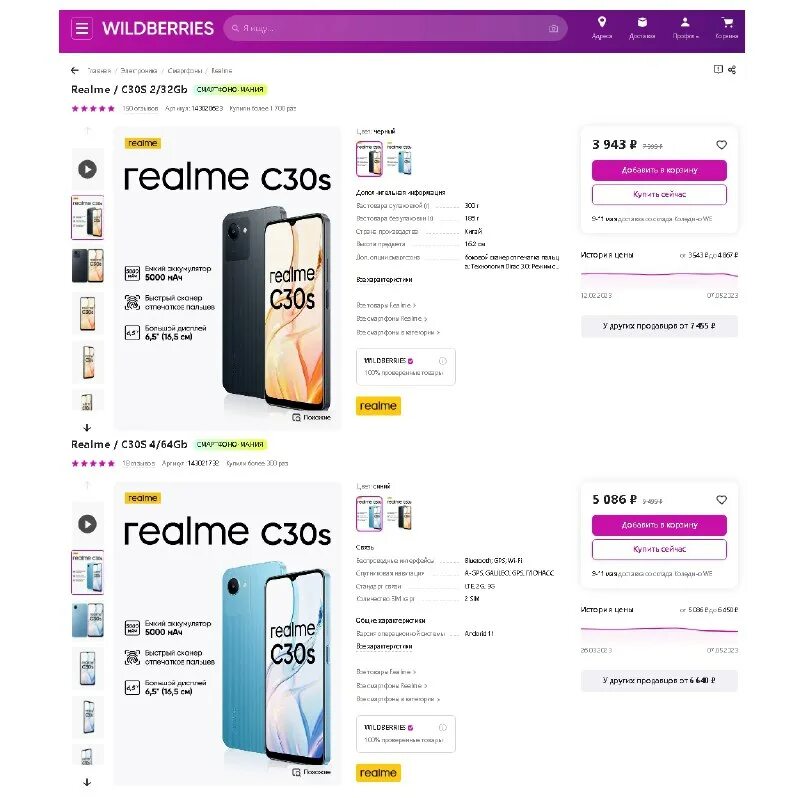
Task: Open the Realme breadcrumb link
Action: click(x=222, y=70)
